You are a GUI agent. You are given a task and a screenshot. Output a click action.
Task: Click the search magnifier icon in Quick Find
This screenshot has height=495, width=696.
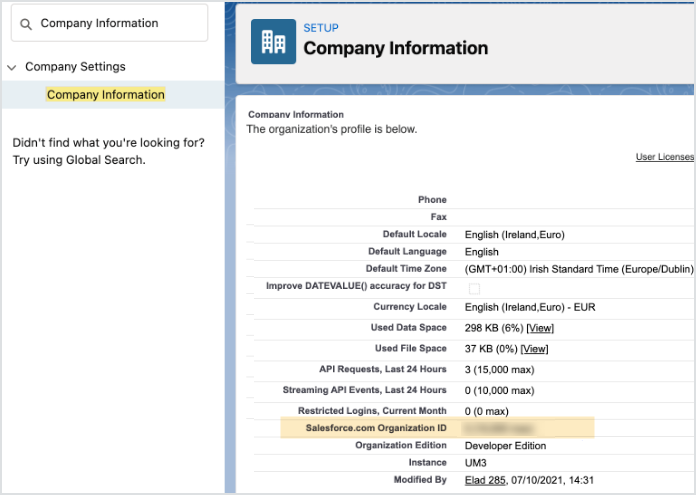coord(26,23)
